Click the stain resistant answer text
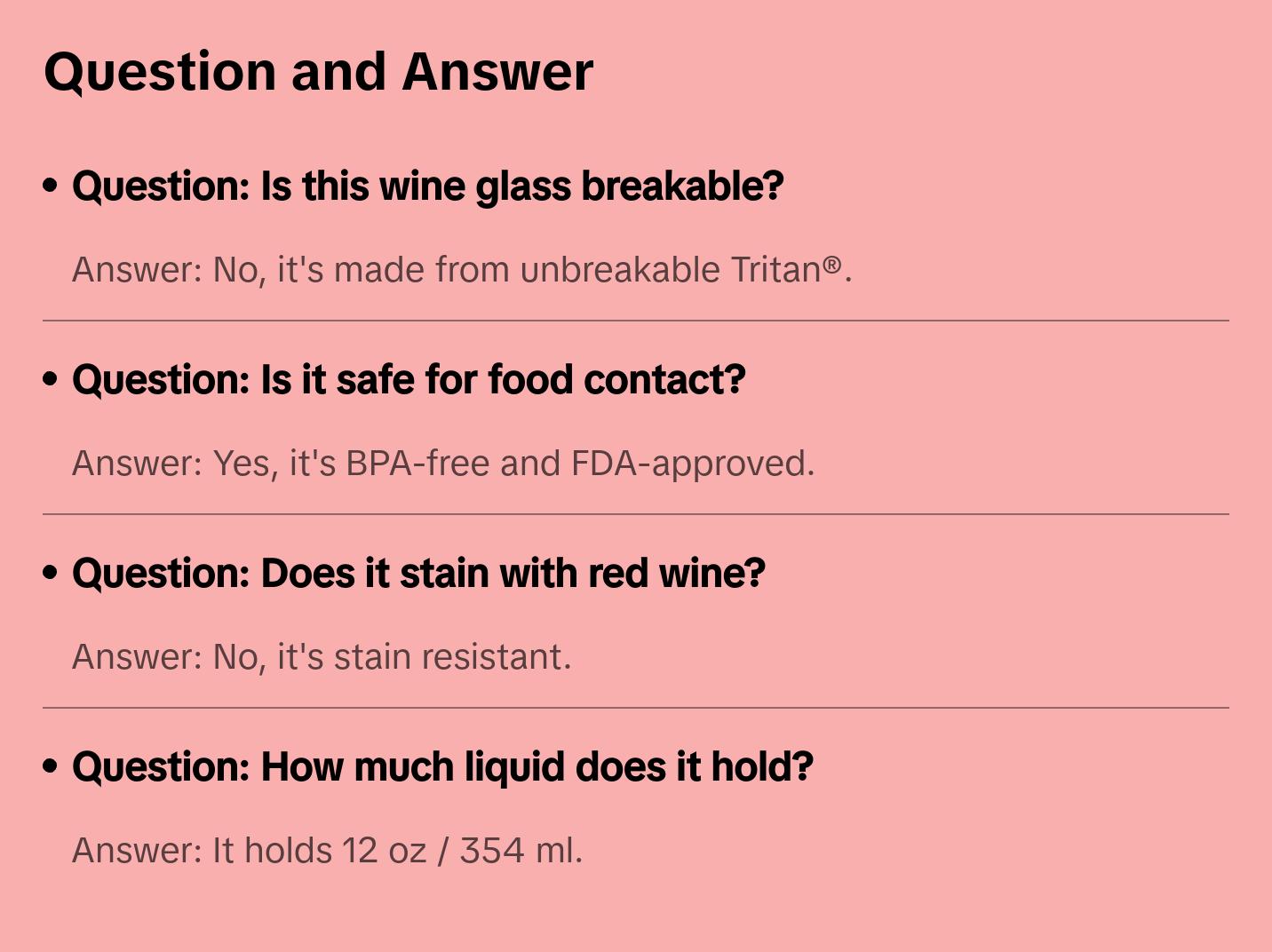Image resolution: width=1272 pixels, height=952 pixels. tap(321, 657)
